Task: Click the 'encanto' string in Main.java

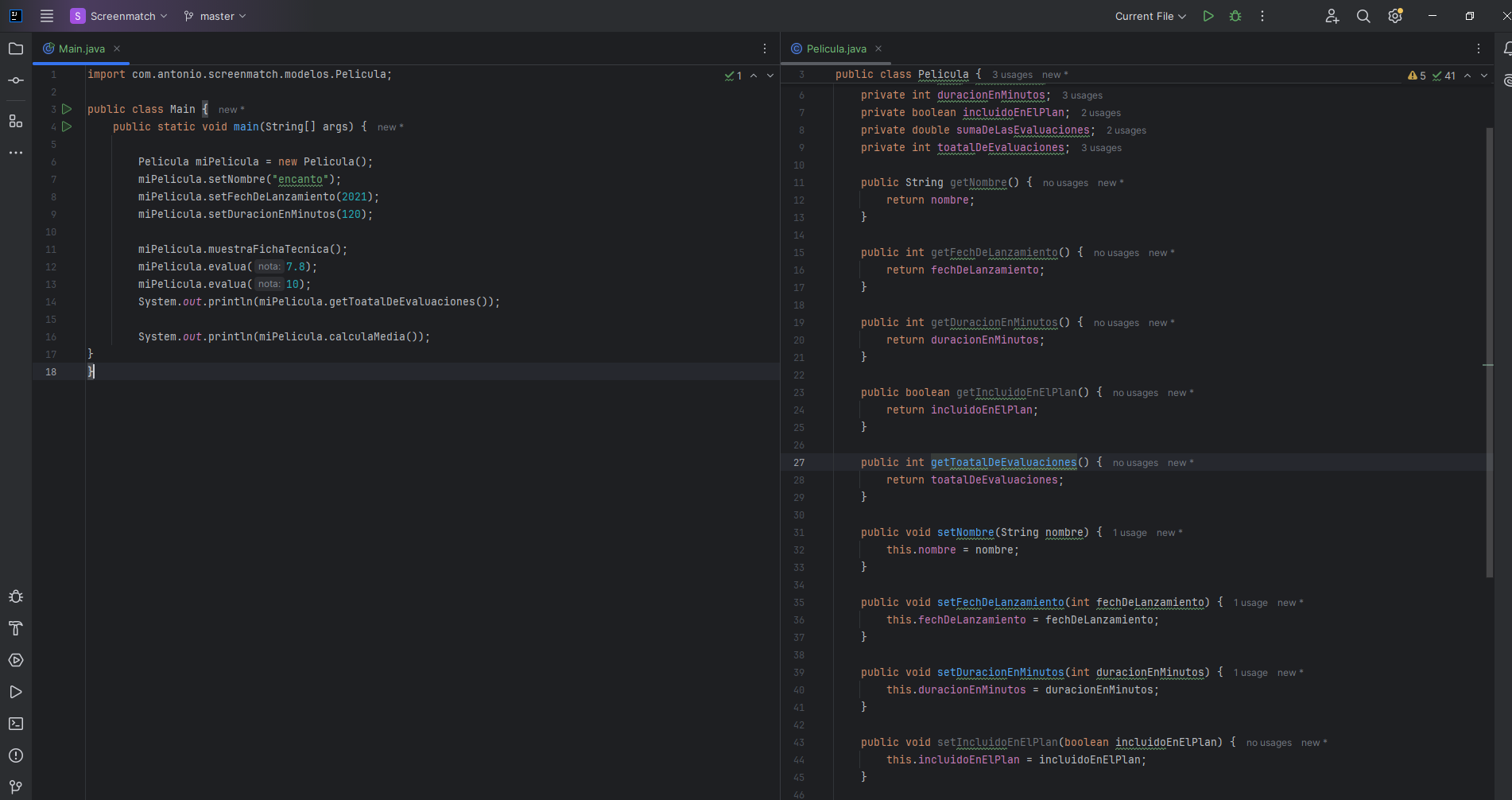Action: coord(300,179)
